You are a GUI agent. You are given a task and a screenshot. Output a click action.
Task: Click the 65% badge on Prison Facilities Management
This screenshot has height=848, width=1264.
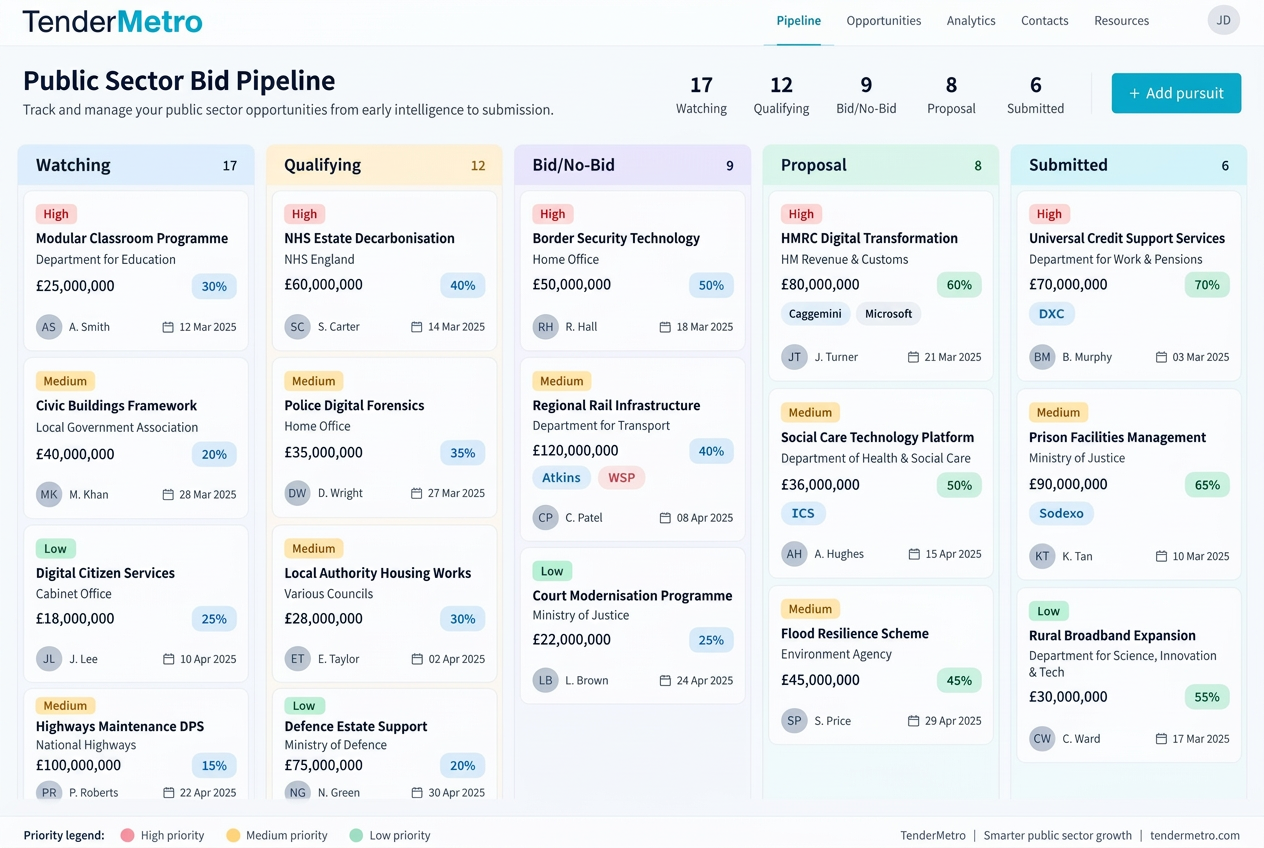coord(1207,485)
